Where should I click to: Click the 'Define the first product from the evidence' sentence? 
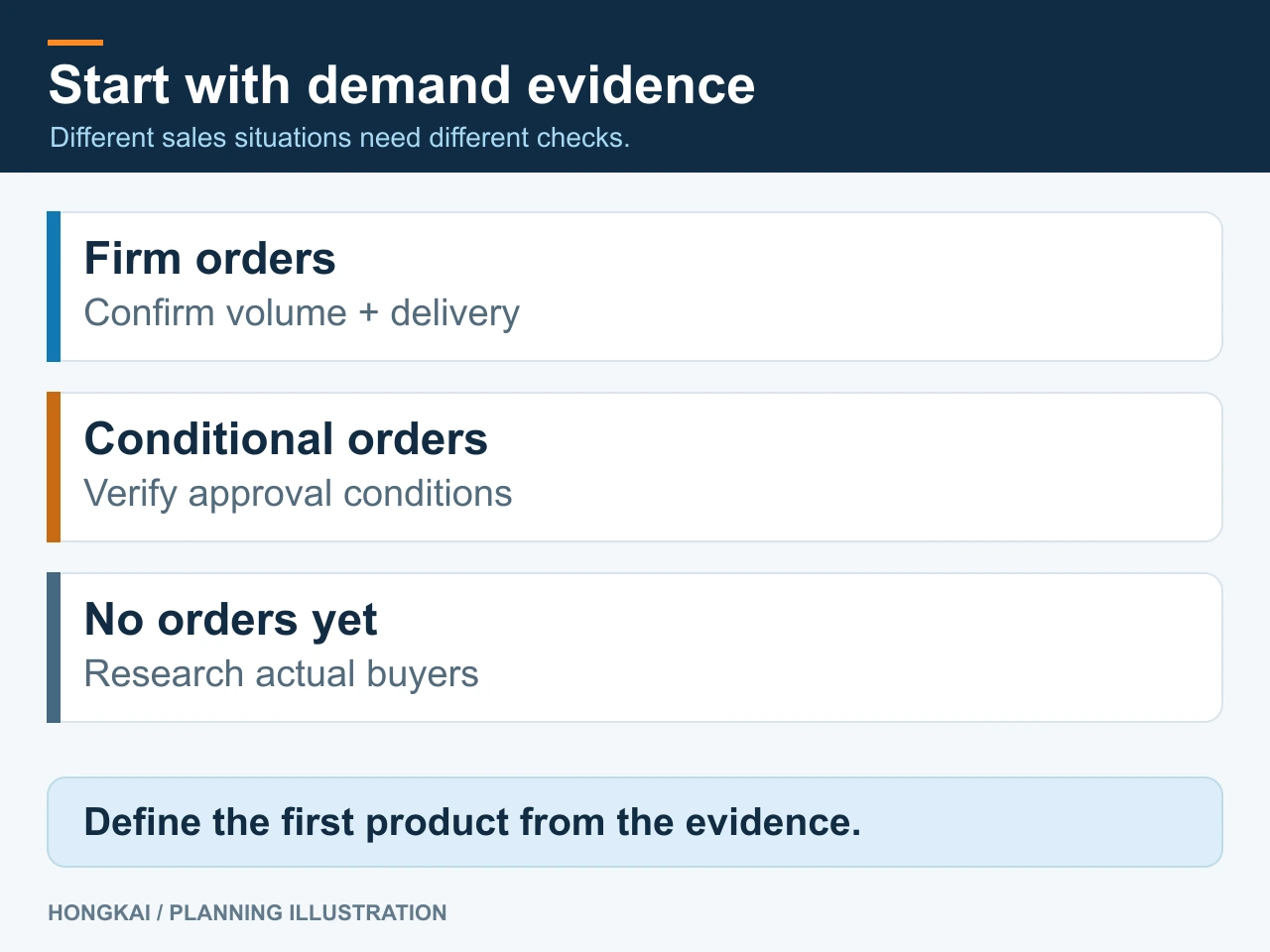click(473, 823)
